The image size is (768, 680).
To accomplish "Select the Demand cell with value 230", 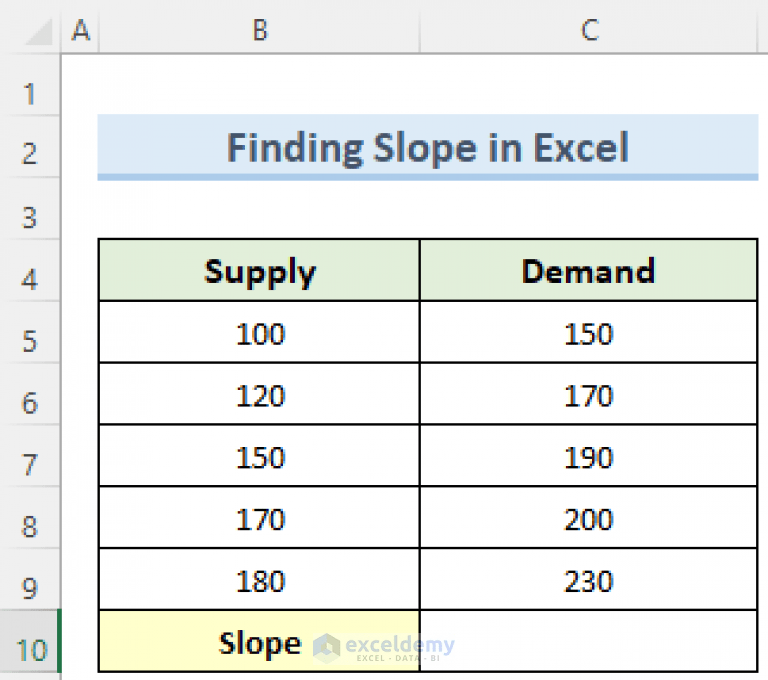I will coord(588,581).
